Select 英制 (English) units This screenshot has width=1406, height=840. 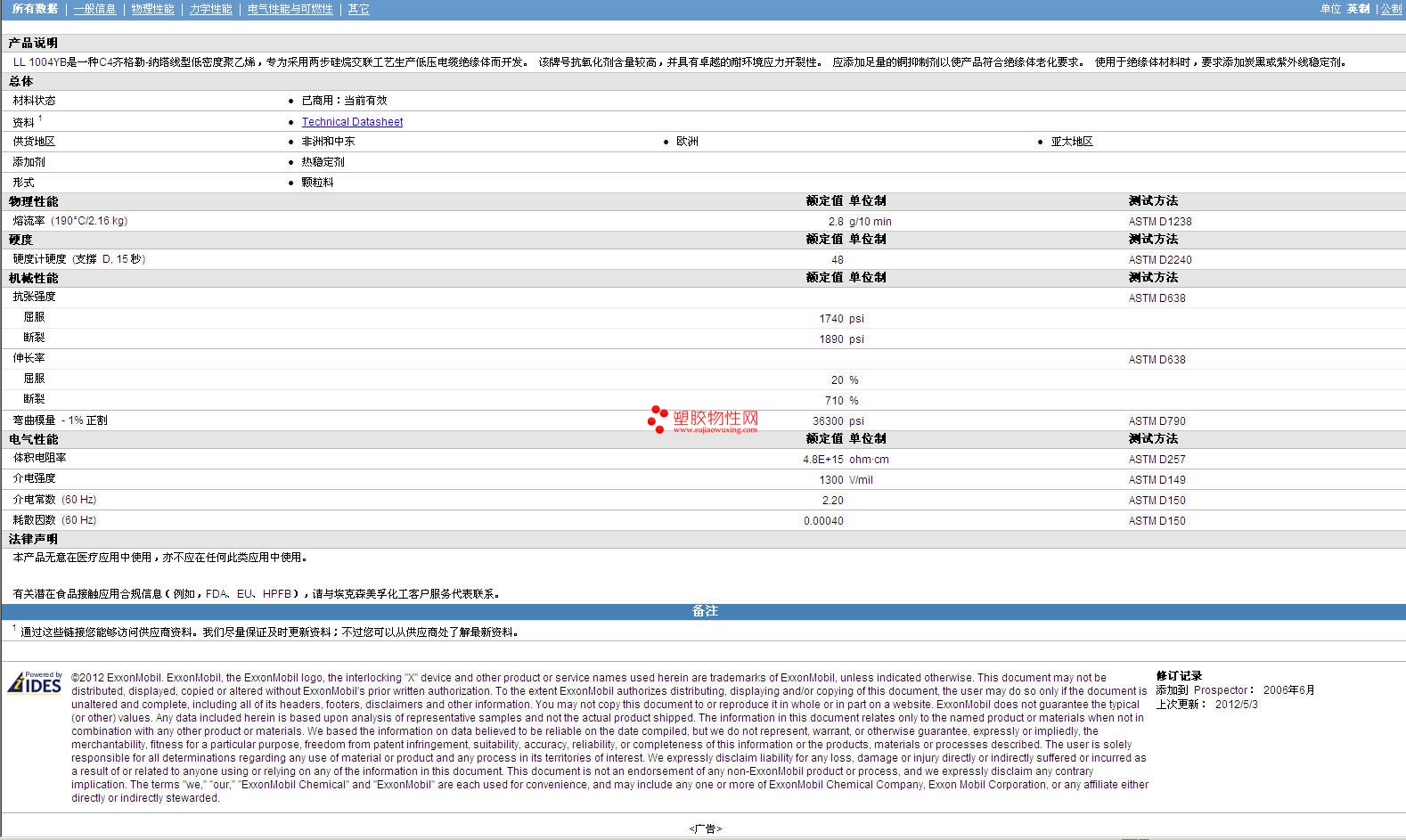[x=1358, y=9]
